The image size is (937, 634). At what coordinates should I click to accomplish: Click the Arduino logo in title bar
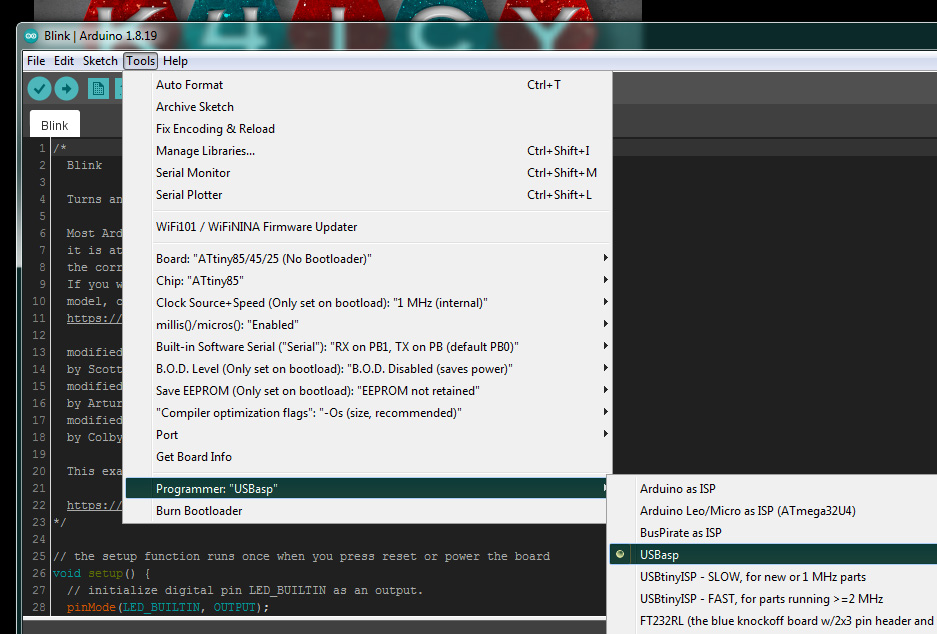pos(31,36)
